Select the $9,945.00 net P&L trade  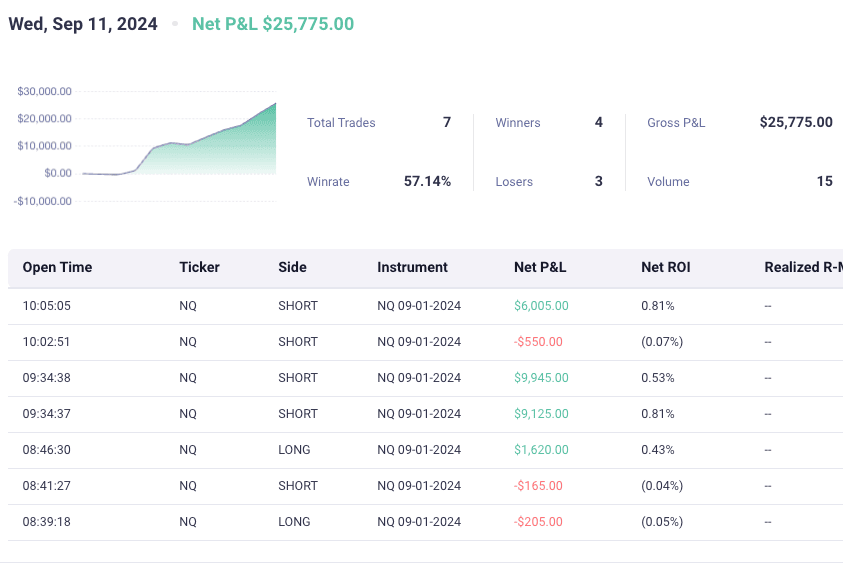tap(541, 378)
